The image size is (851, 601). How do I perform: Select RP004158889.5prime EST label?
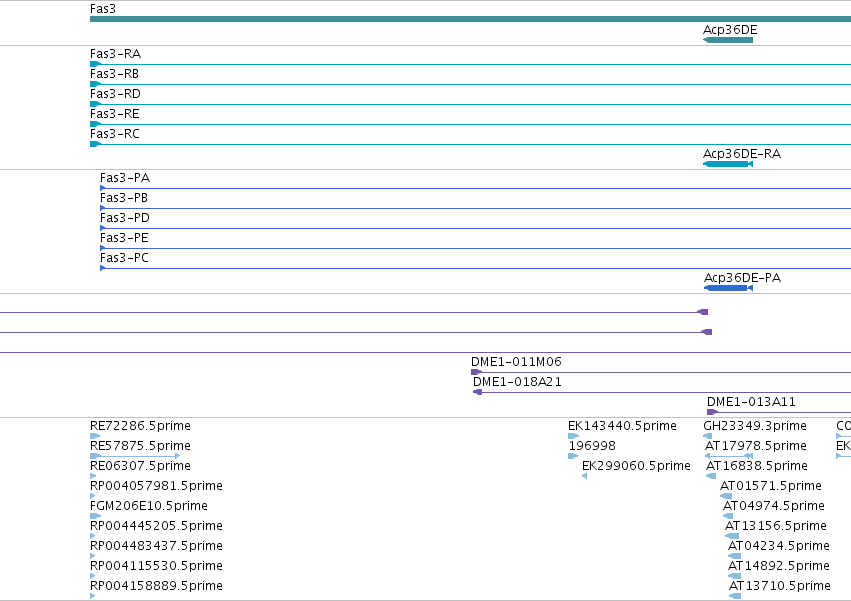pyautogui.click(x=156, y=586)
